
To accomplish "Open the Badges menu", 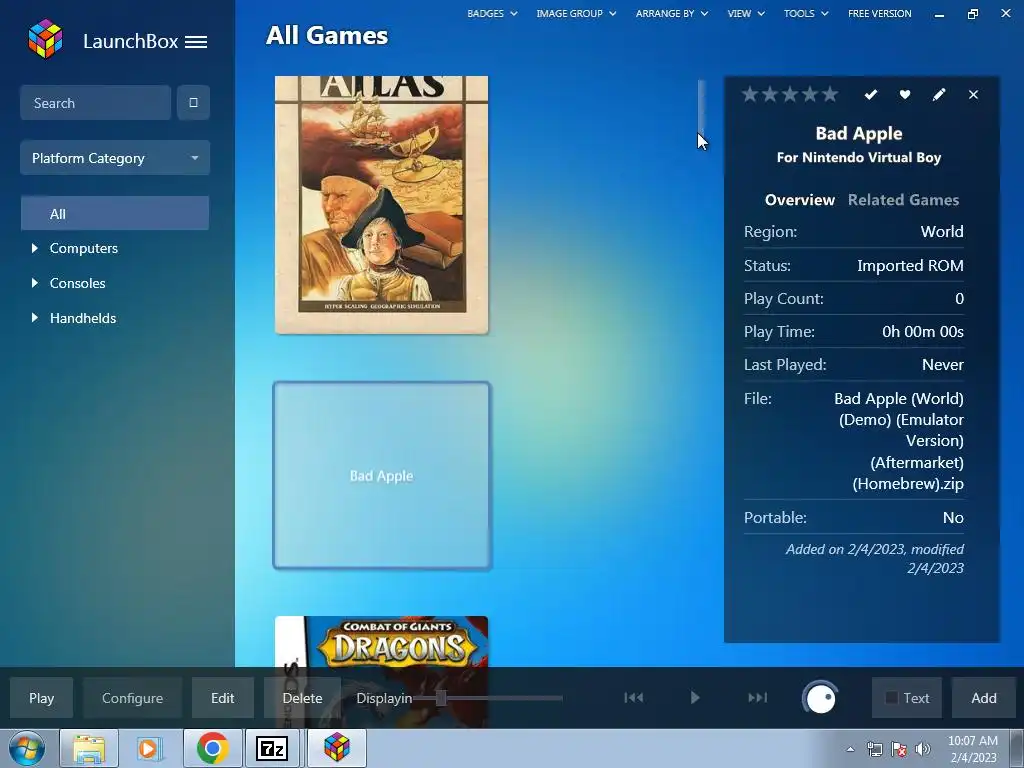I will (x=492, y=13).
